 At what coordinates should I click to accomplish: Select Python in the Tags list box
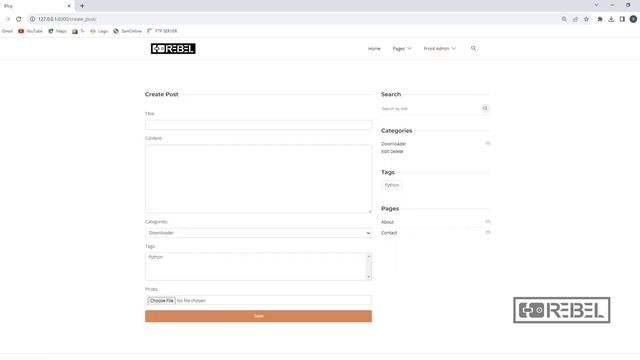tap(156, 257)
